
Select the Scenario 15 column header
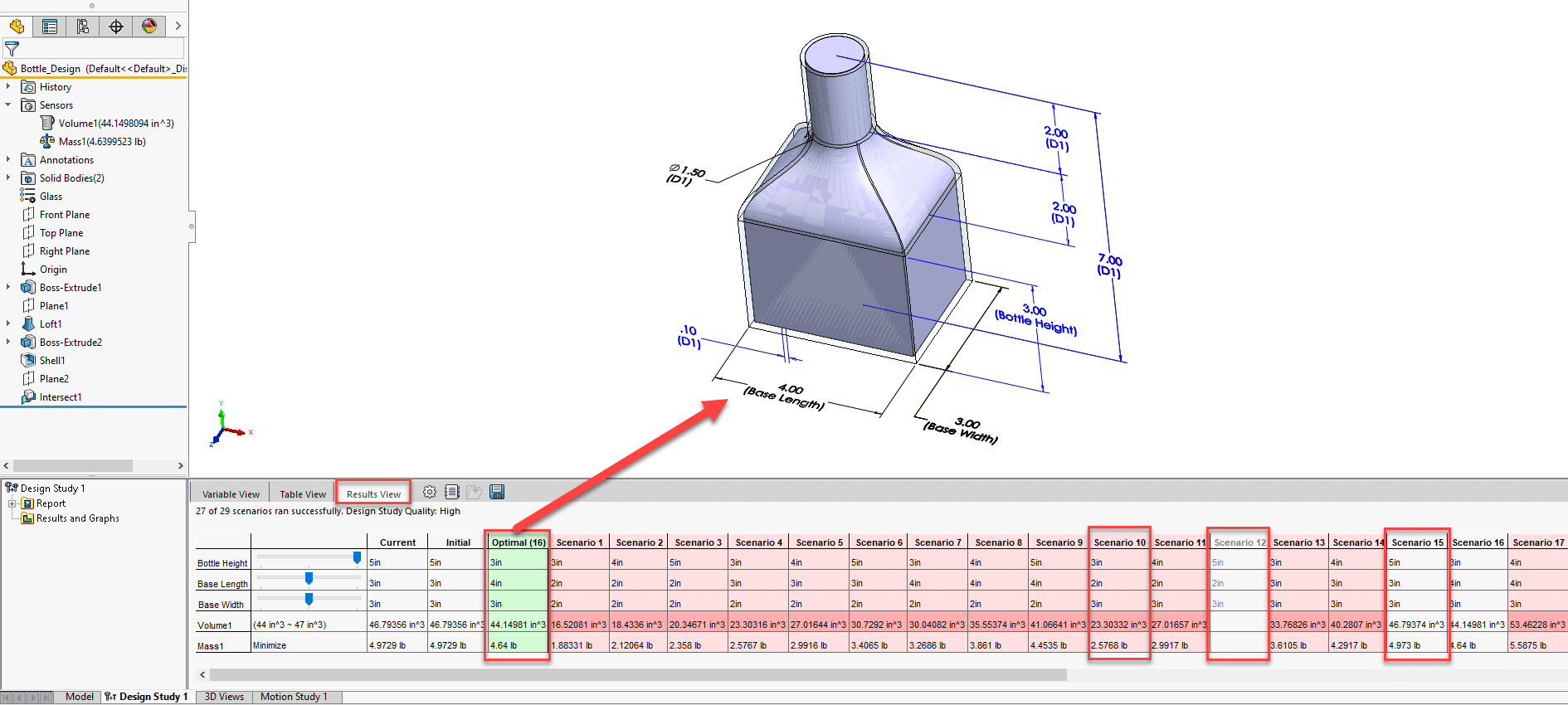pyautogui.click(x=1417, y=542)
